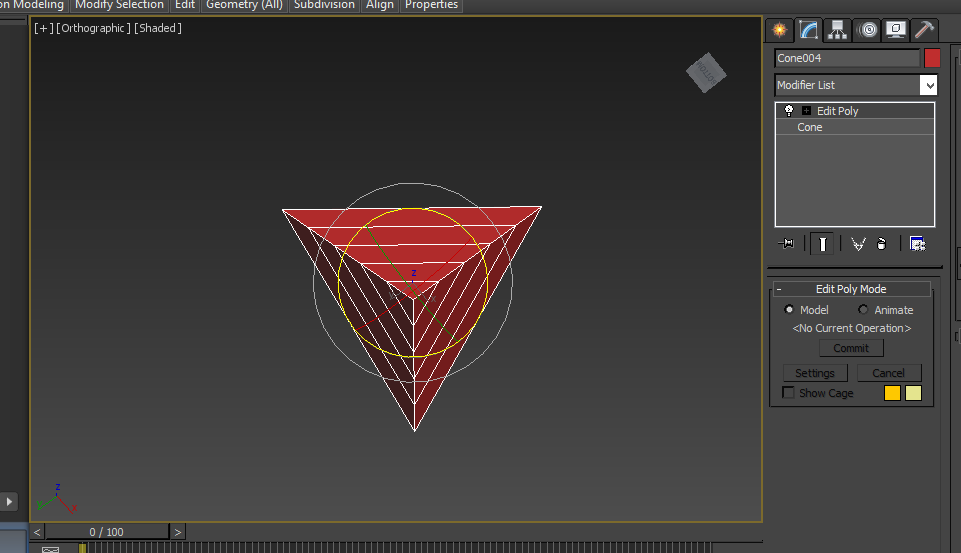Click the yellow frame marker on the timeline
This screenshot has width=961, height=553.
(82, 548)
